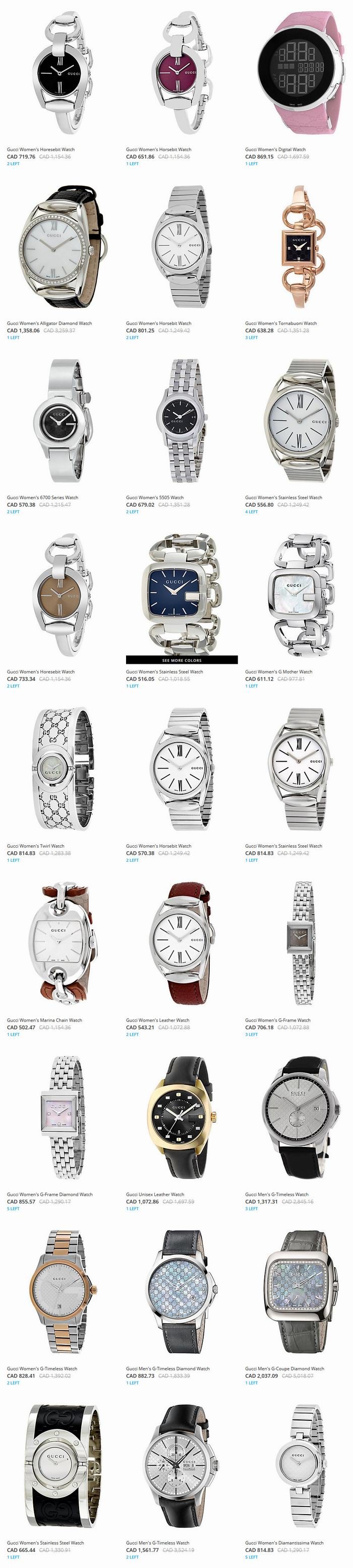353x1568 pixels.
Task: View the red leather strap watch image
Action: click(x=182, y=943)
